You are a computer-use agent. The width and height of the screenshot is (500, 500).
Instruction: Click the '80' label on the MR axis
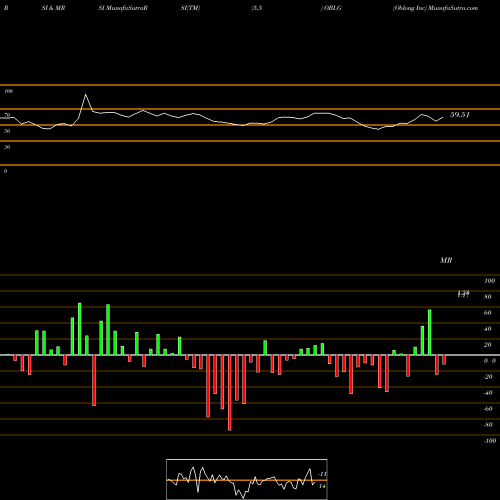(488, 297)
